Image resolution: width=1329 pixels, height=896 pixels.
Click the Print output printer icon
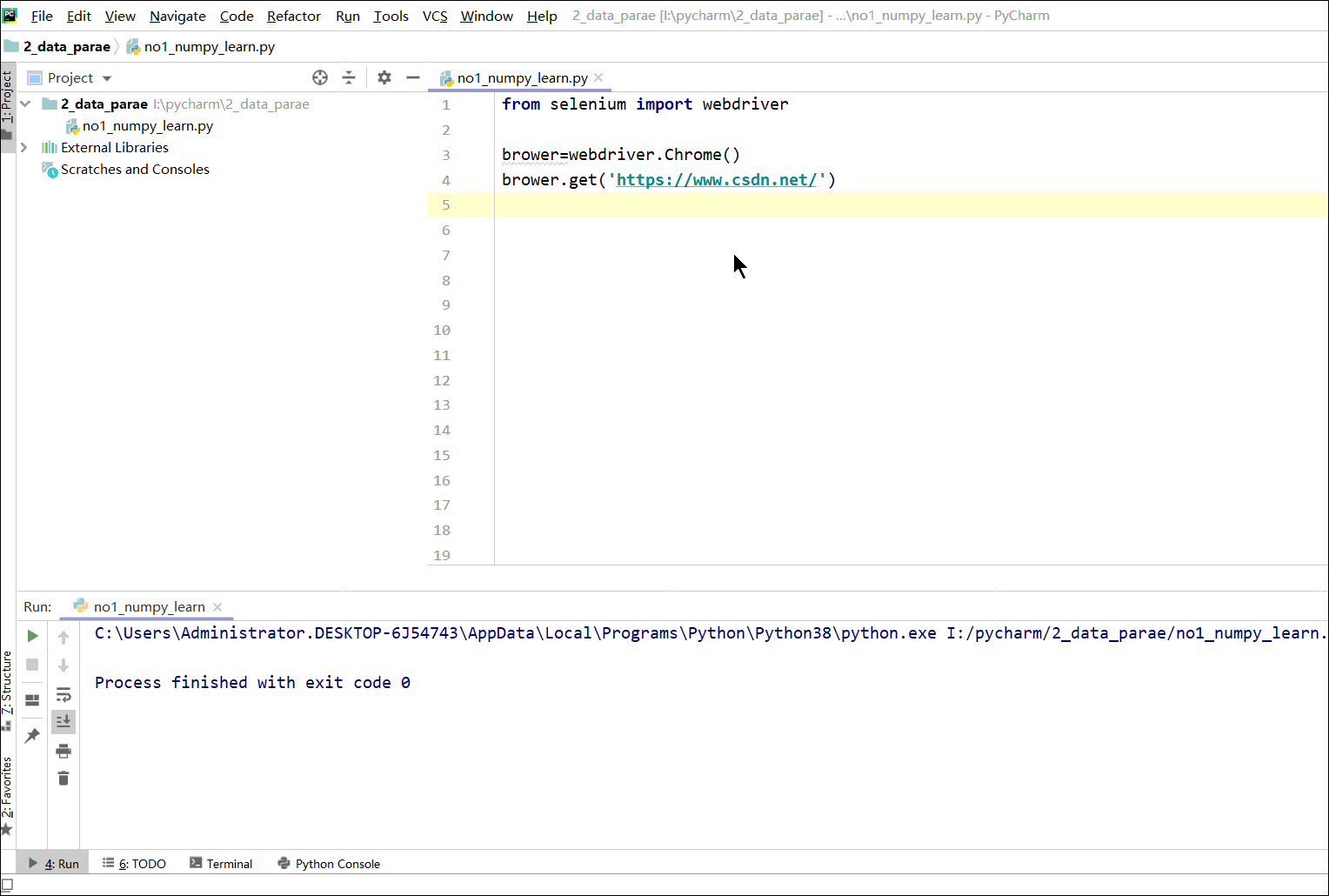63,751
